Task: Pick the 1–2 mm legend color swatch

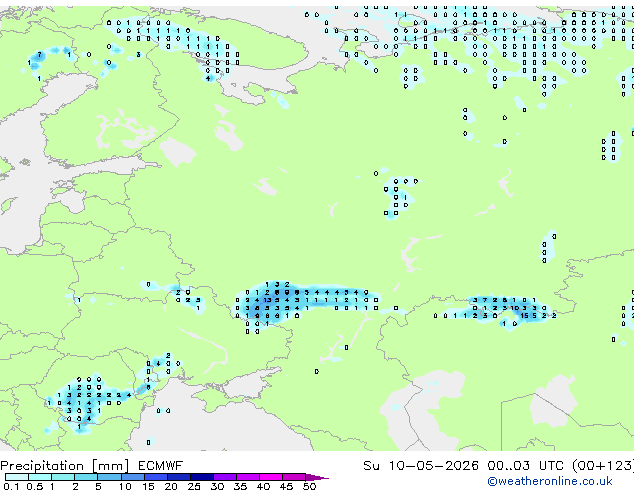Action: [63, 477]
